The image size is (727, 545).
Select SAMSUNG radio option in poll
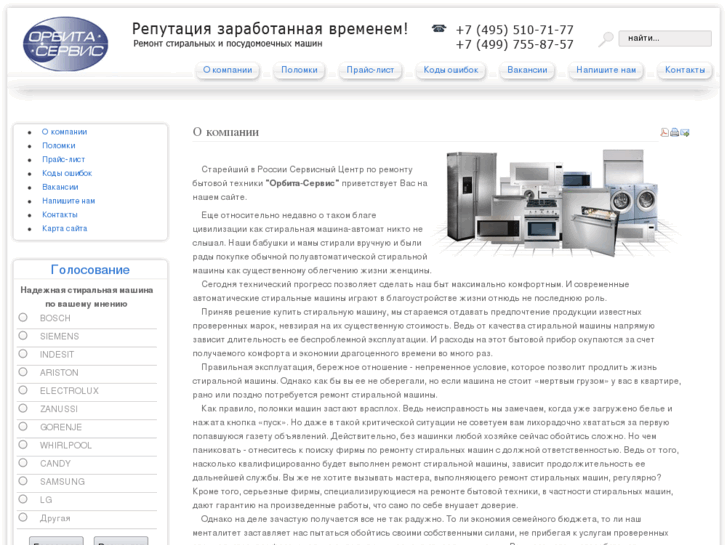(x=23, y=481)
